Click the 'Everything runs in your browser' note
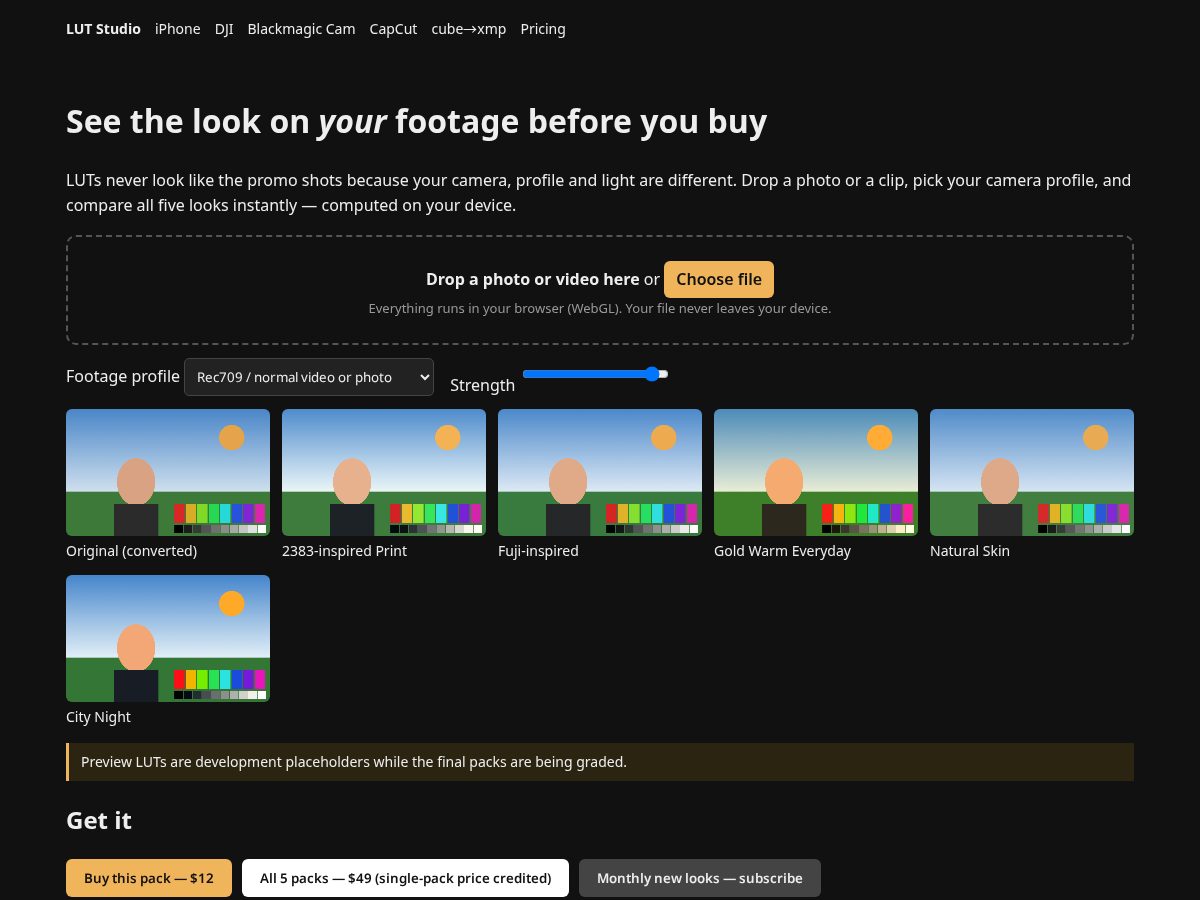Viewport: 1200px width, 900px height. coord(600,308)
